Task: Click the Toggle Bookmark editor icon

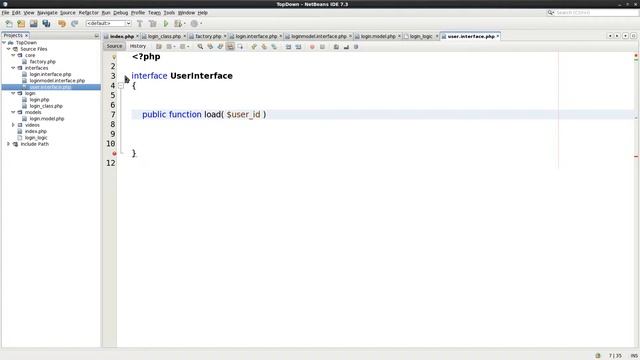Action: (x=274, y=47)
